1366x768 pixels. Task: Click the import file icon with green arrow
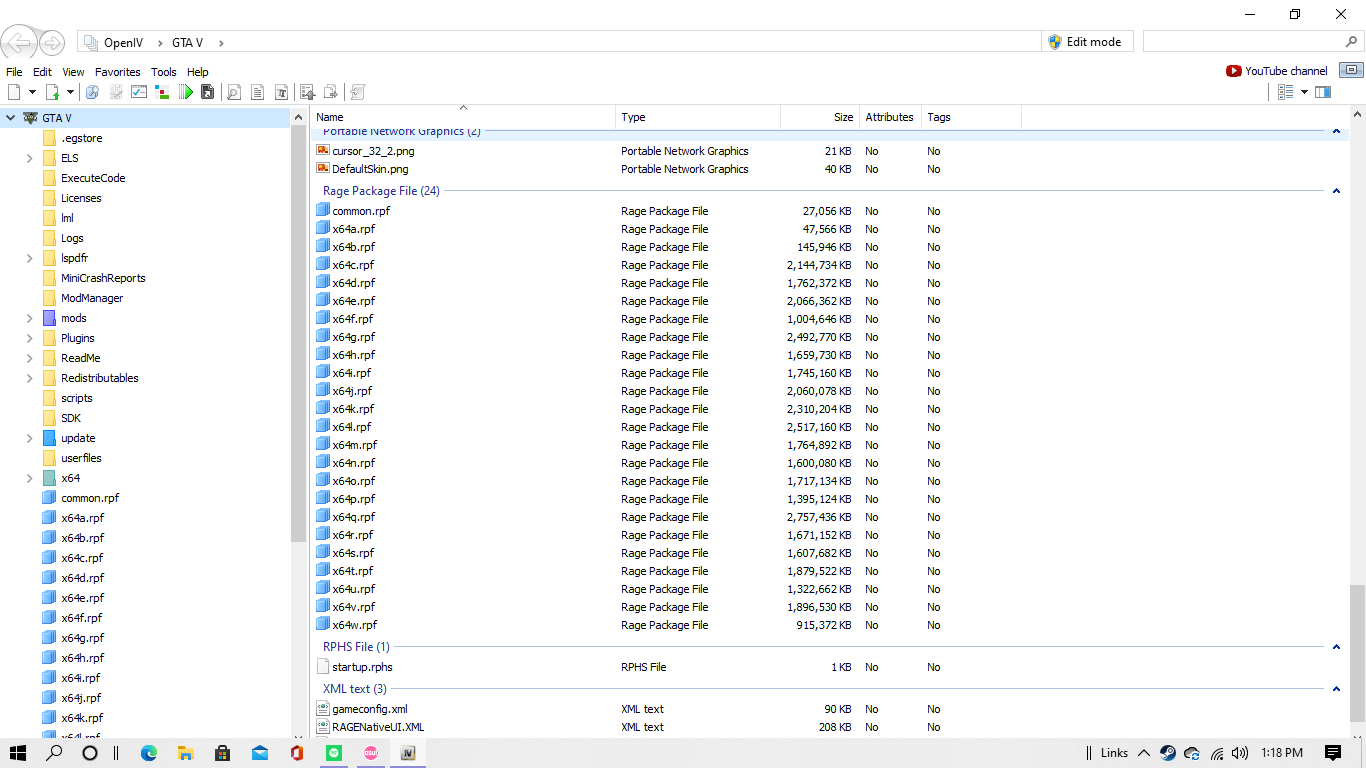[52, 92]
